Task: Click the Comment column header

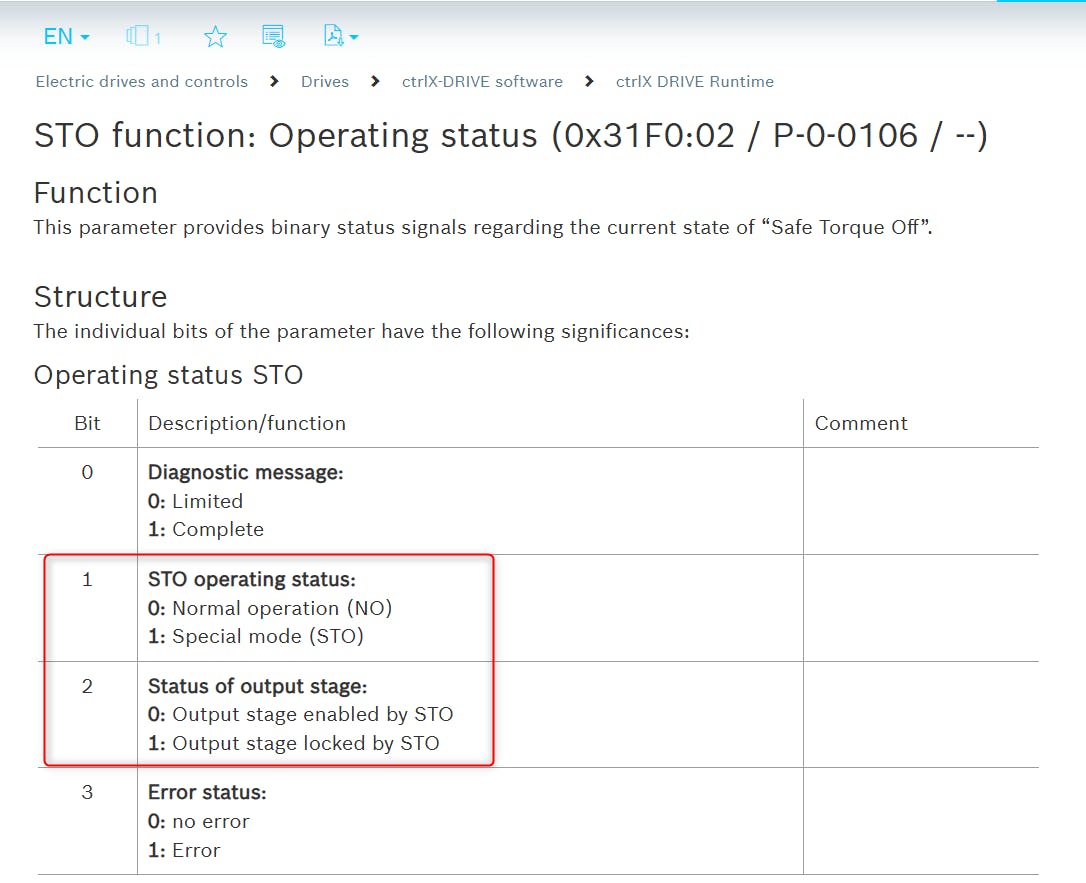Action: [x=860, y=423]
